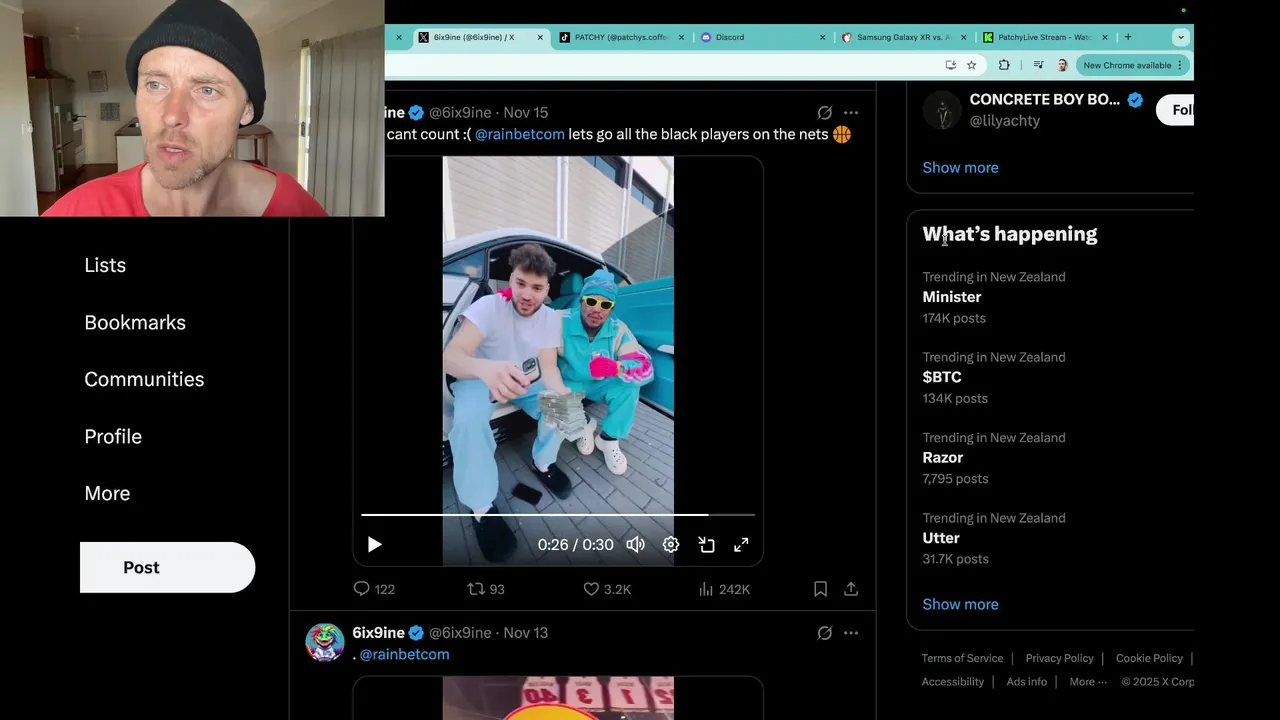Click the @rainbetcom mention in Nov 15 post
1280x720 pixels.
[519, 134]
